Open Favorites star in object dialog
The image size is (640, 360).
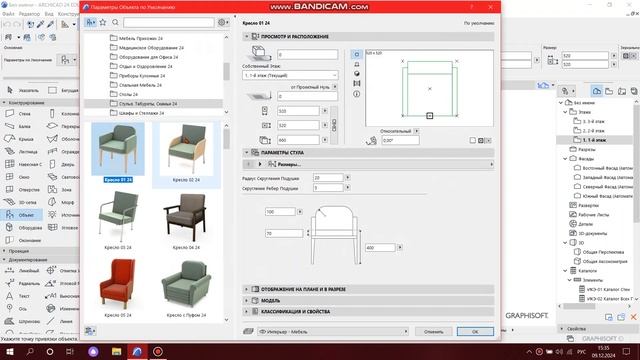tap(103, 22)
